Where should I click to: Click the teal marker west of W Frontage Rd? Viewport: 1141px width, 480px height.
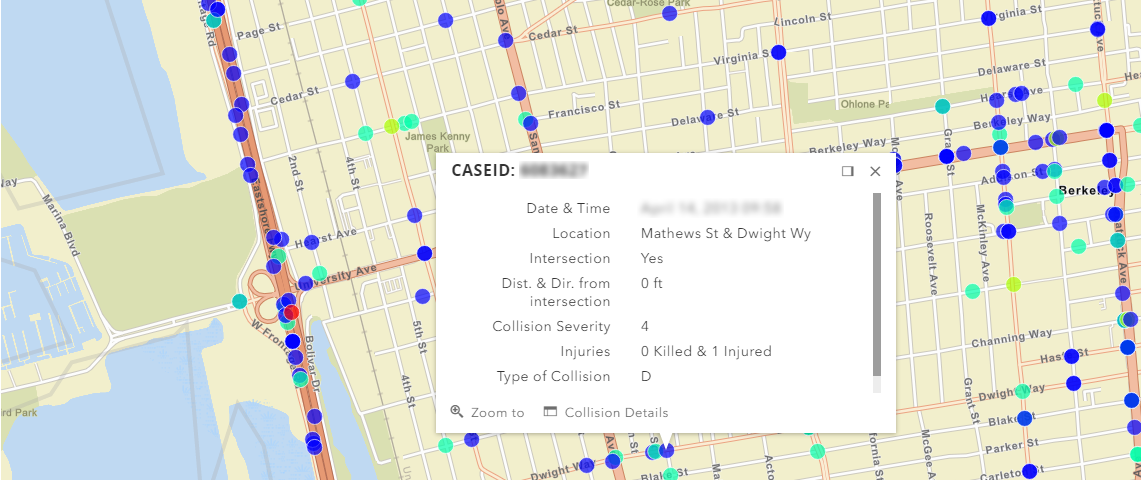[239, 301]
